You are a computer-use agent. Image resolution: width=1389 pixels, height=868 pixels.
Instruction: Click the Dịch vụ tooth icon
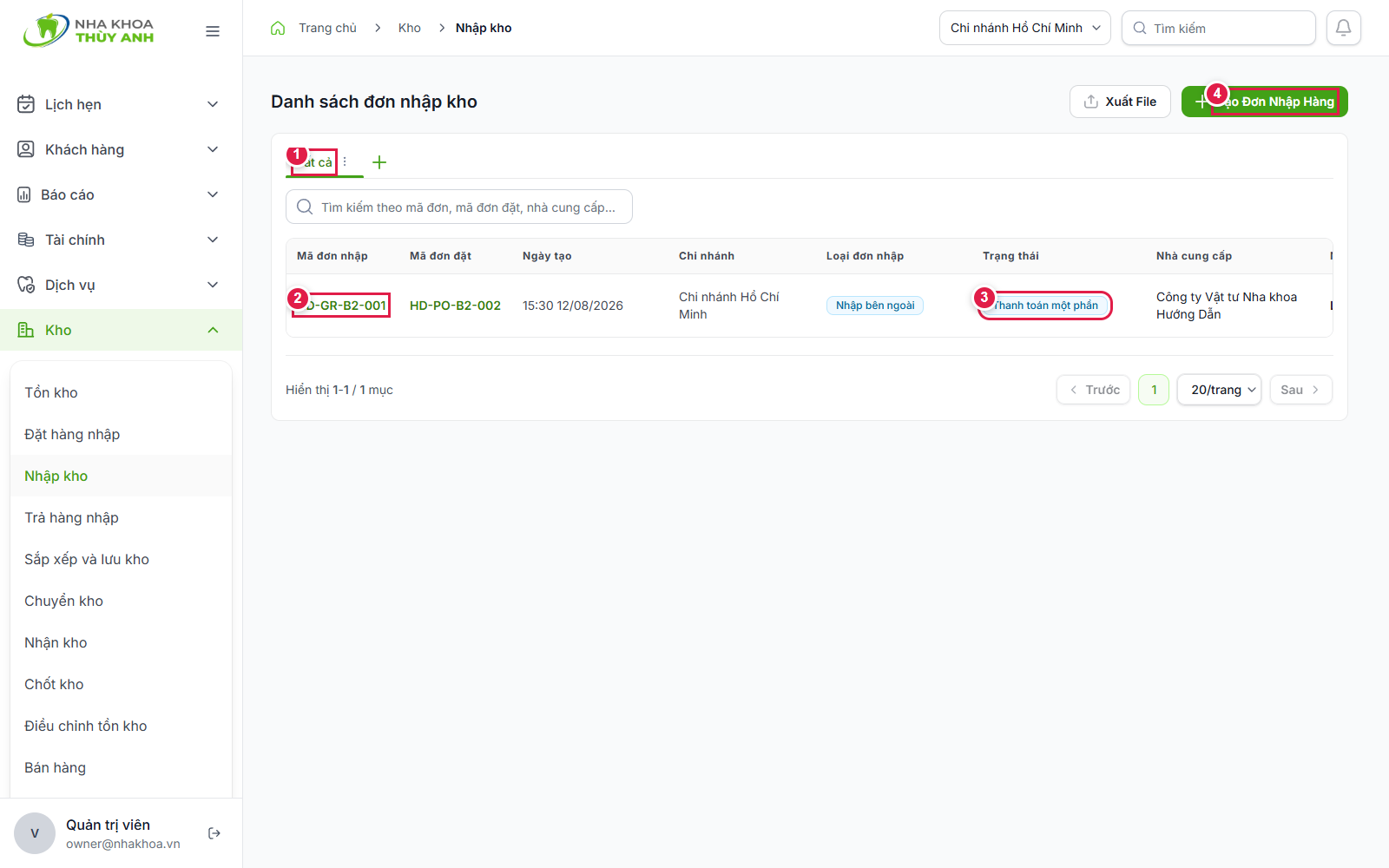tap(26, 285)
